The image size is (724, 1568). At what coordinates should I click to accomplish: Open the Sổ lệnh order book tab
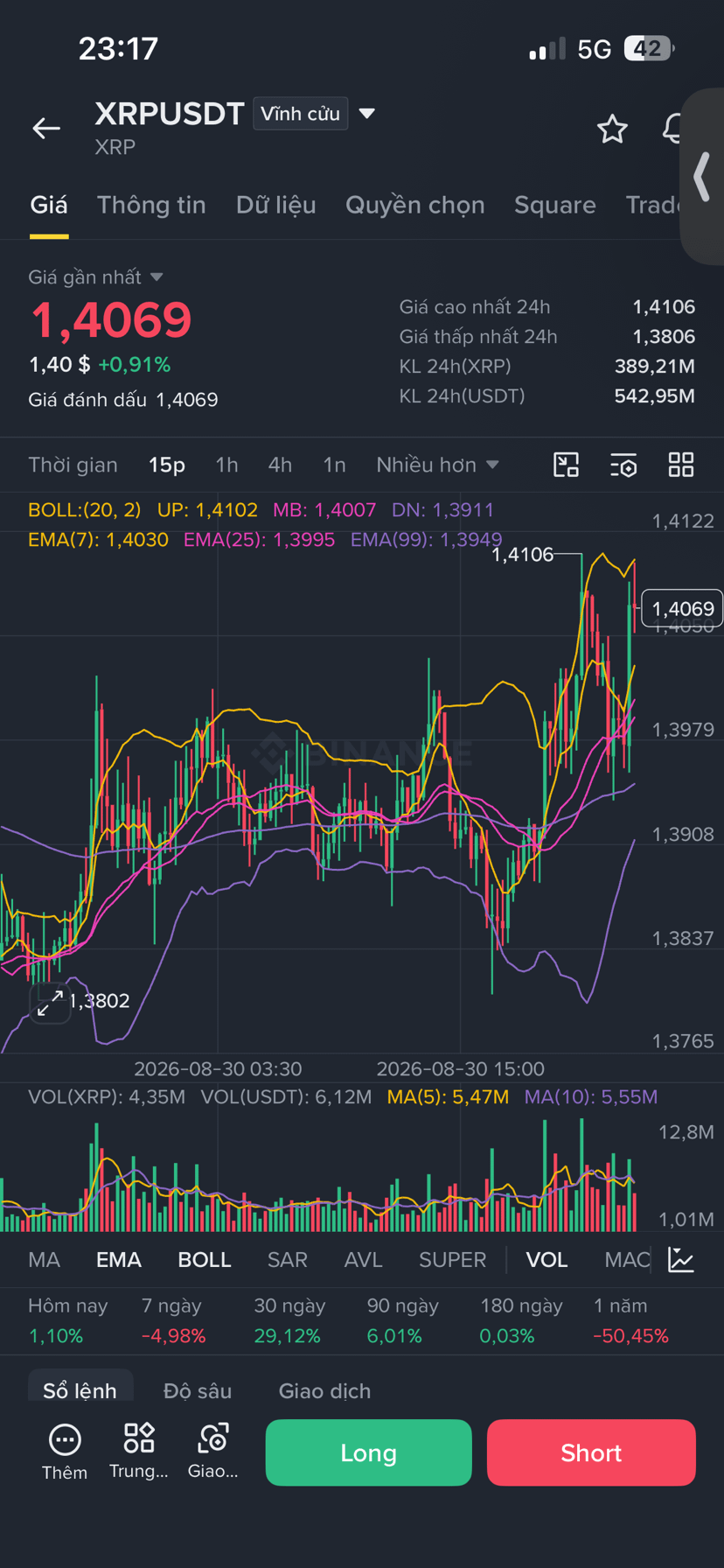(80, 1390)
